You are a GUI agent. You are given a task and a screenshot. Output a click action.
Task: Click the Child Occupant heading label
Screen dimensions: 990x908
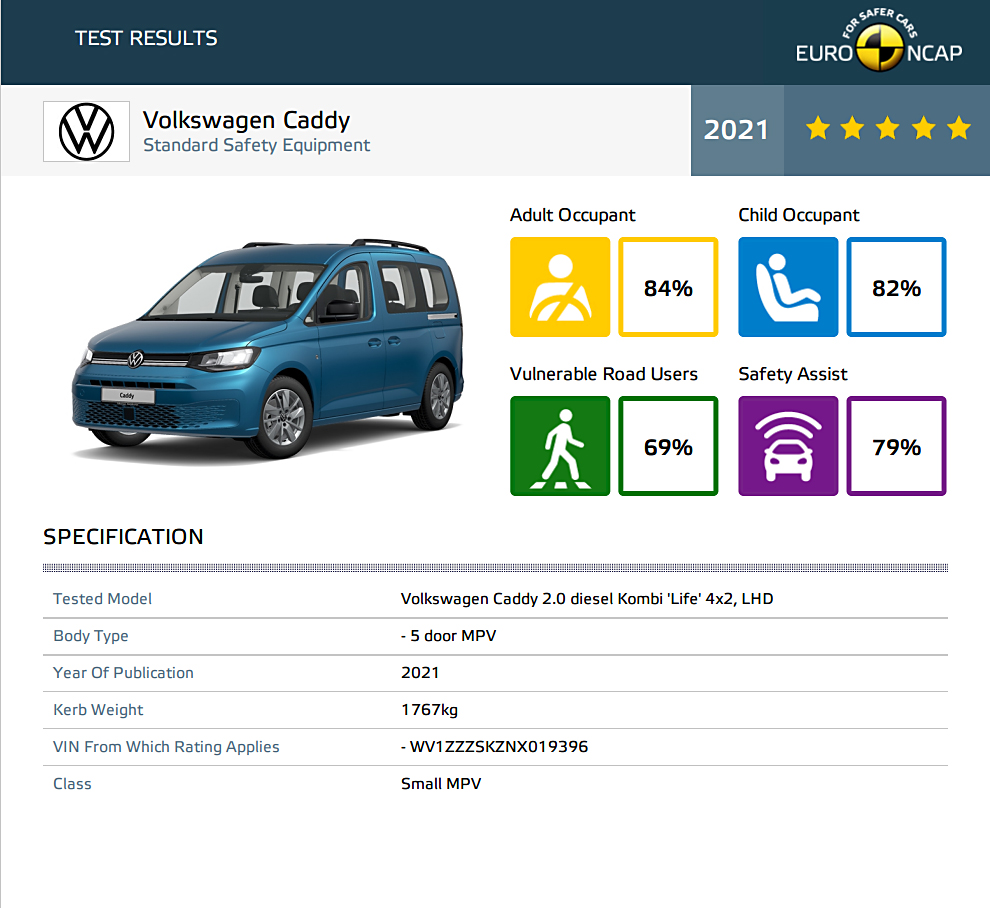click(799, 215)
